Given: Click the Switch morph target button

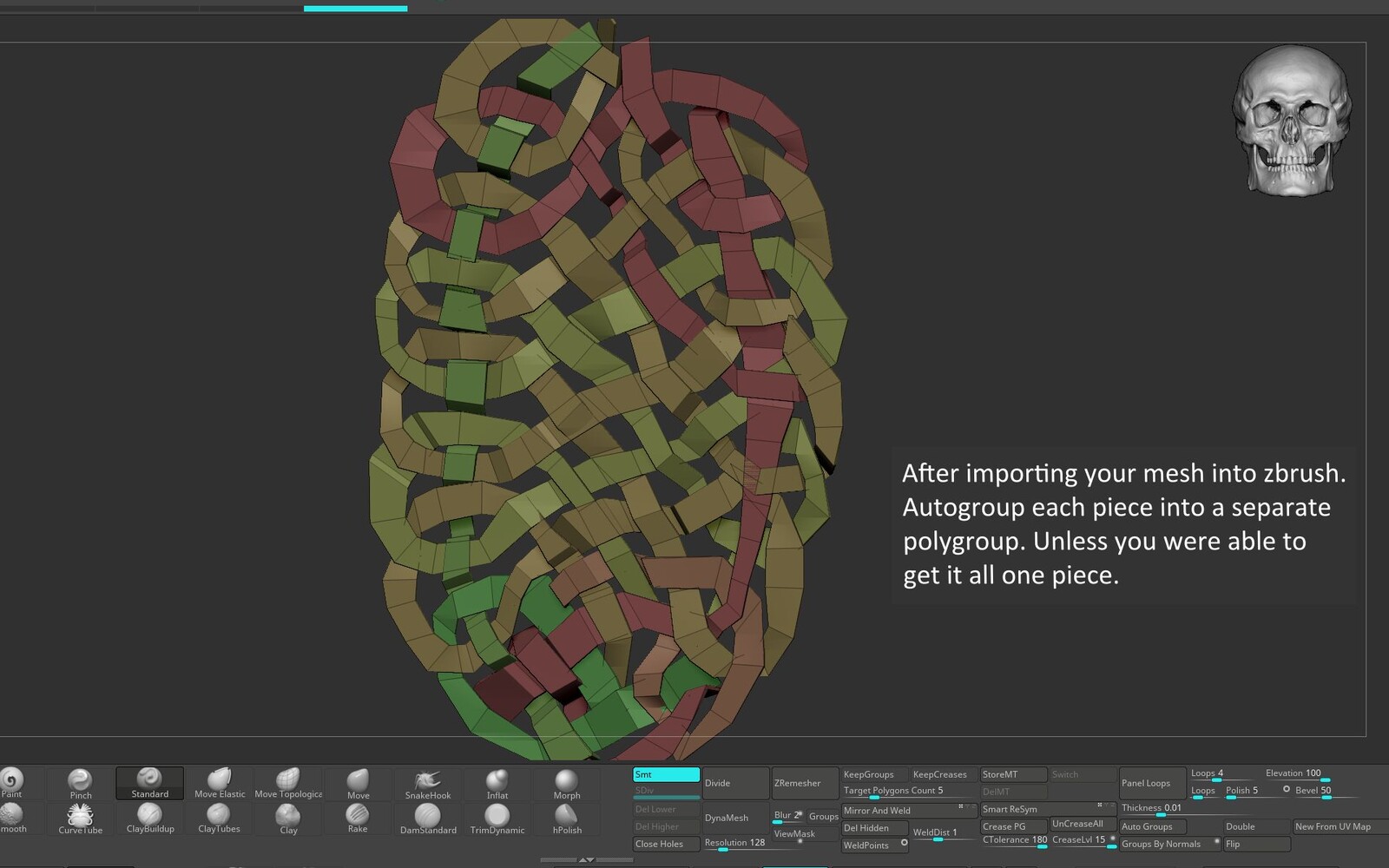Looking at the screenshot, I should coord(1083,774).
